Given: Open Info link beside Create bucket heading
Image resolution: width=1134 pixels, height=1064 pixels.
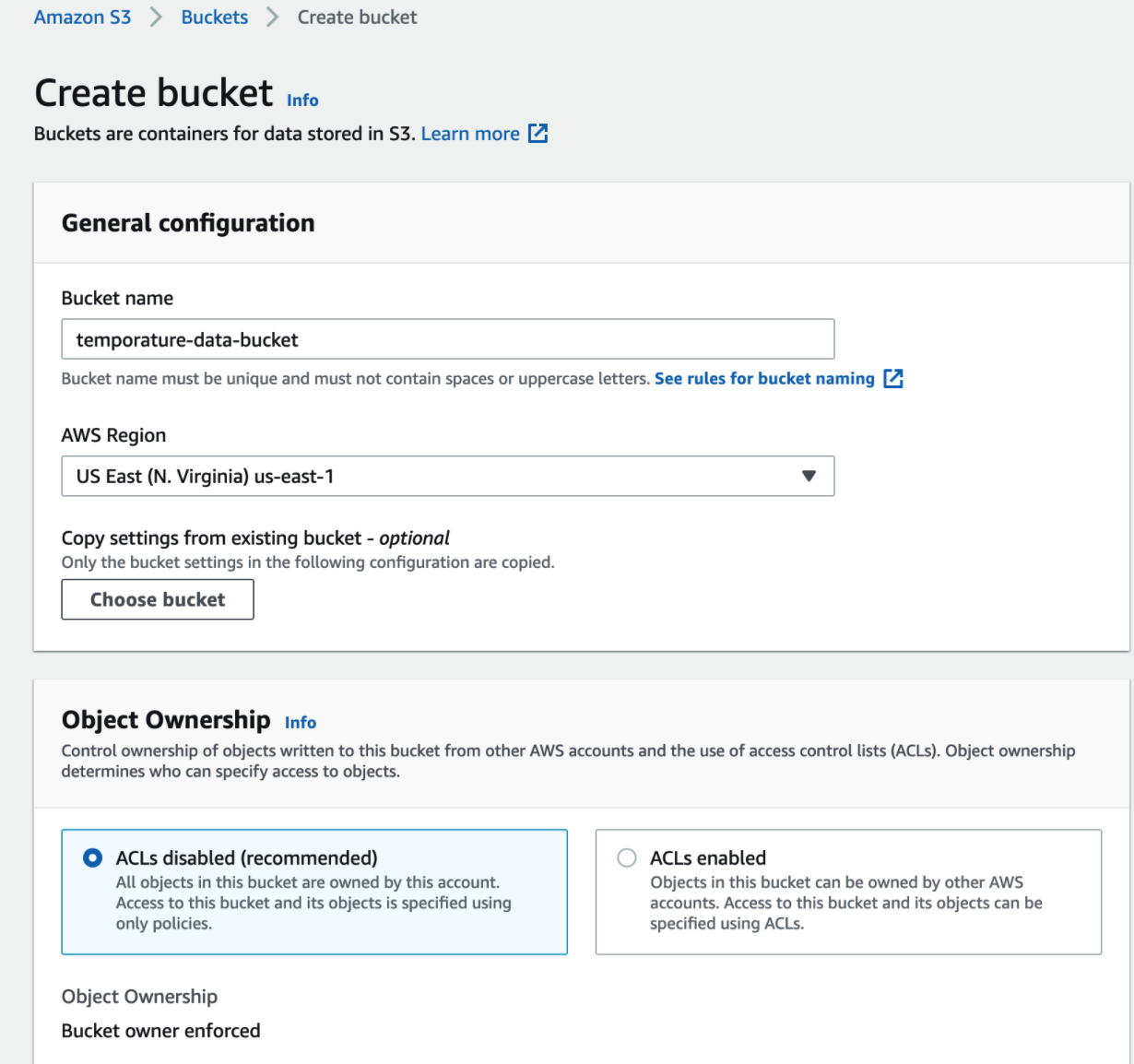Looking at the screenshot, I should 302,100.
